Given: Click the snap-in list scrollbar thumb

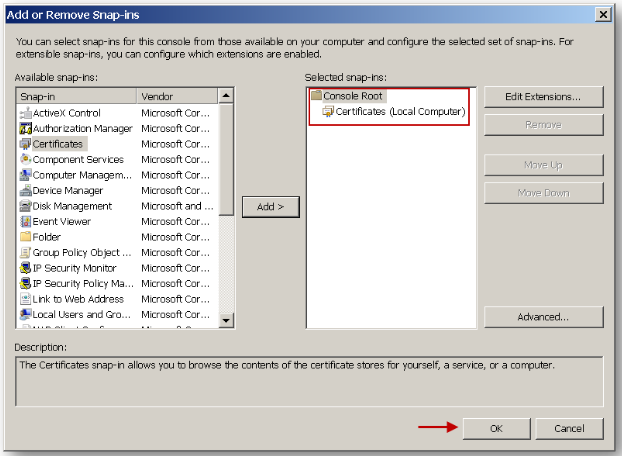Looking at the screenshot, I should click(x=226, y=159).
